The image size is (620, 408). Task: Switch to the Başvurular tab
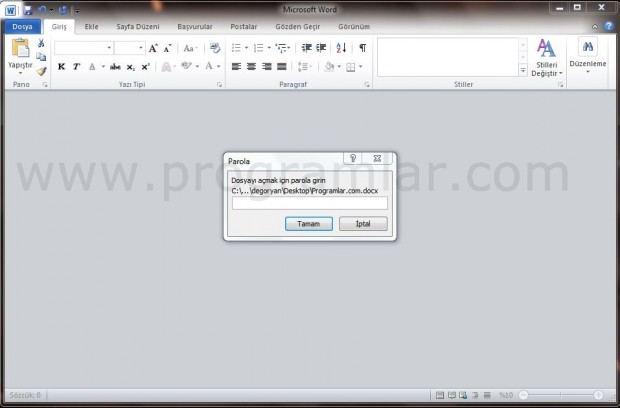(x=195, y=27)
